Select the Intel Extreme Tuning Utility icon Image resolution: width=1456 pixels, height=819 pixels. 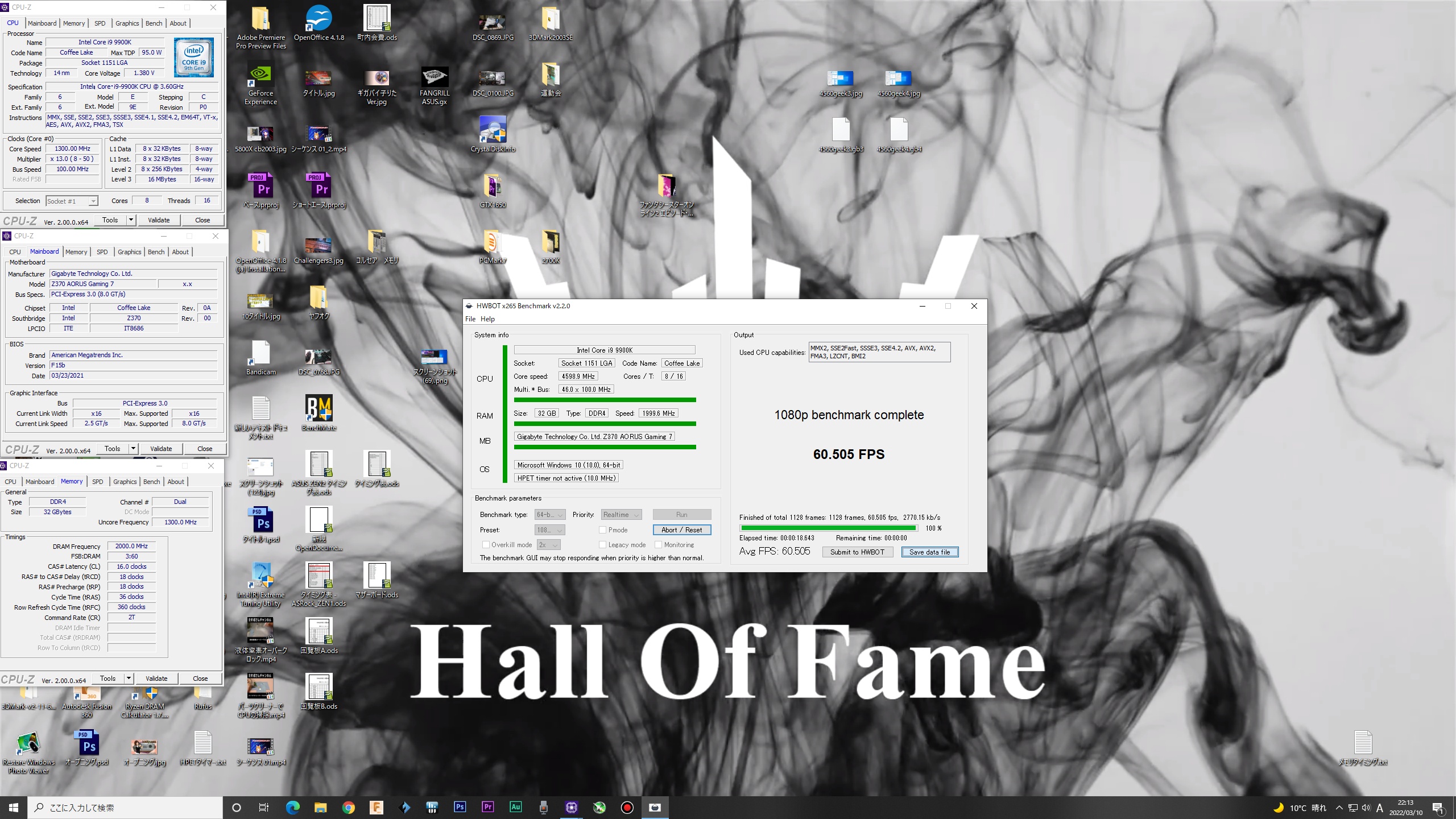pyautogui.click(x=260, y=585)
